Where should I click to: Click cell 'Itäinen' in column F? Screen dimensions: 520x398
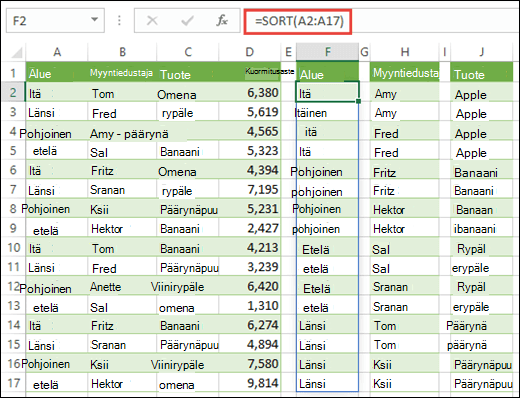click(x=328, y=112)
